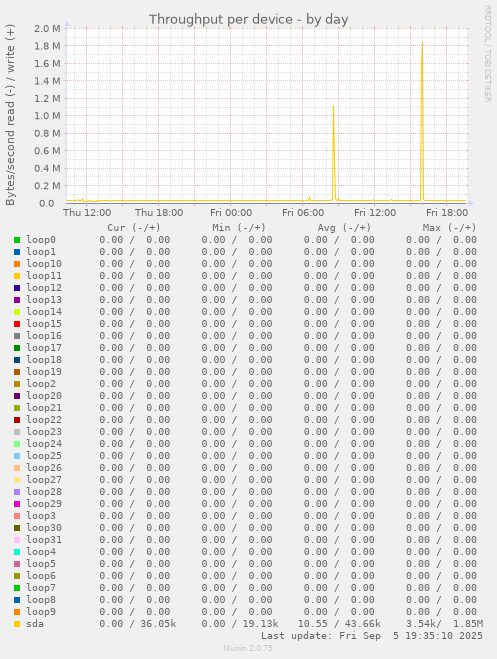
Task: Select the 'loop19' legend label
Action: [44, 372]
